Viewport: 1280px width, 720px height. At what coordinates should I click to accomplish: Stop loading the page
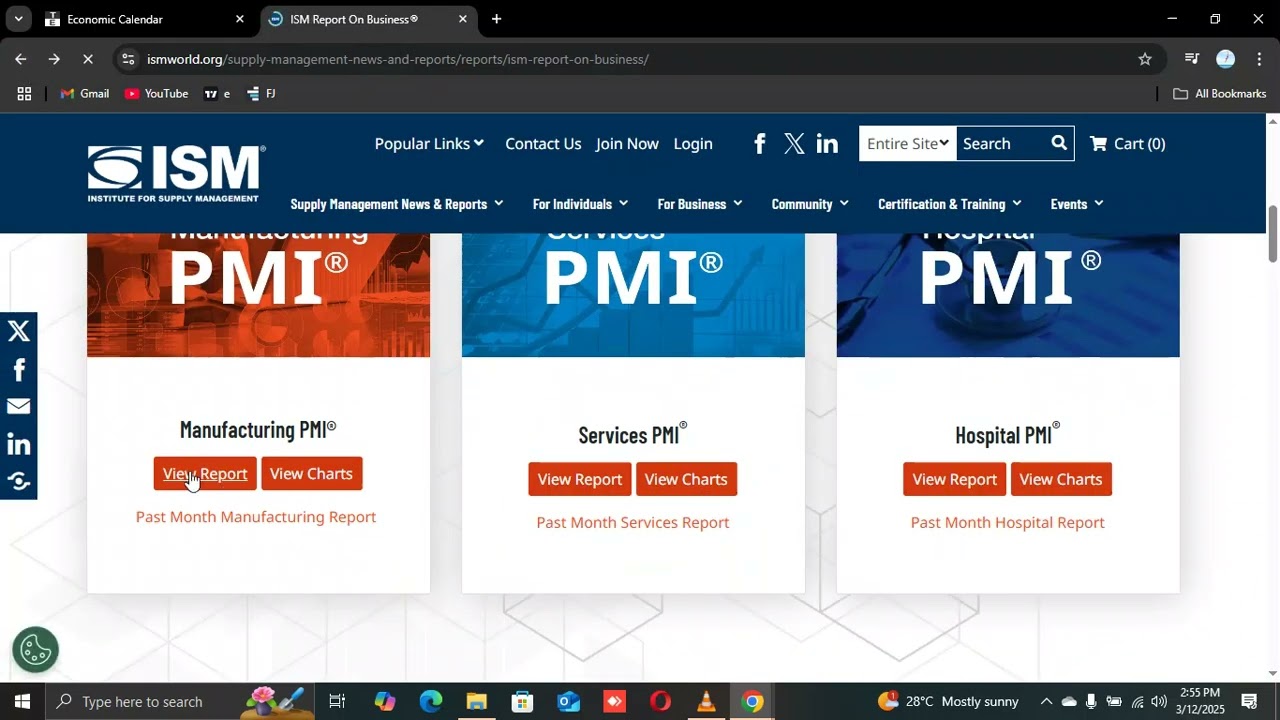(x=87, y=59)
